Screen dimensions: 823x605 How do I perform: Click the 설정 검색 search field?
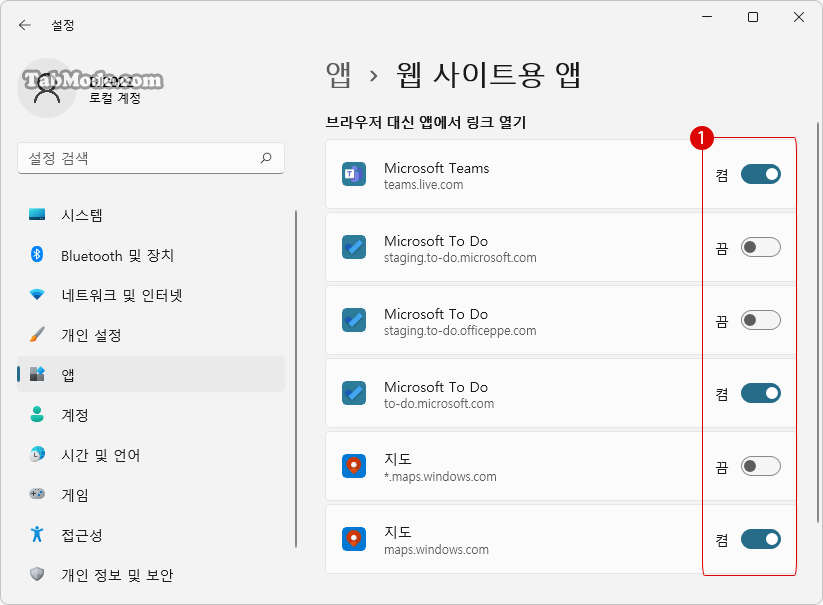point(151,158)
